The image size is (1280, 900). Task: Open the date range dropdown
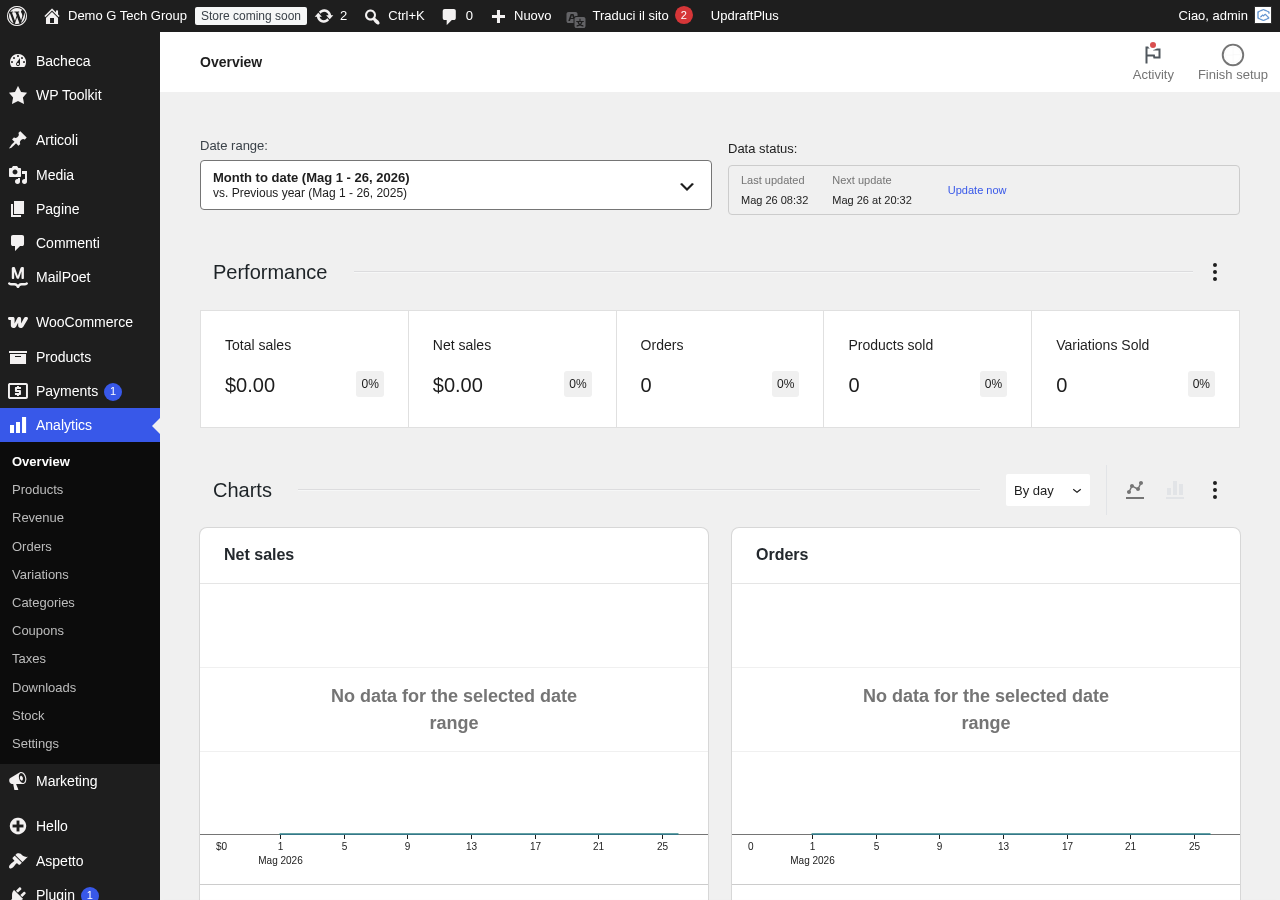click(x=456, y=185)
